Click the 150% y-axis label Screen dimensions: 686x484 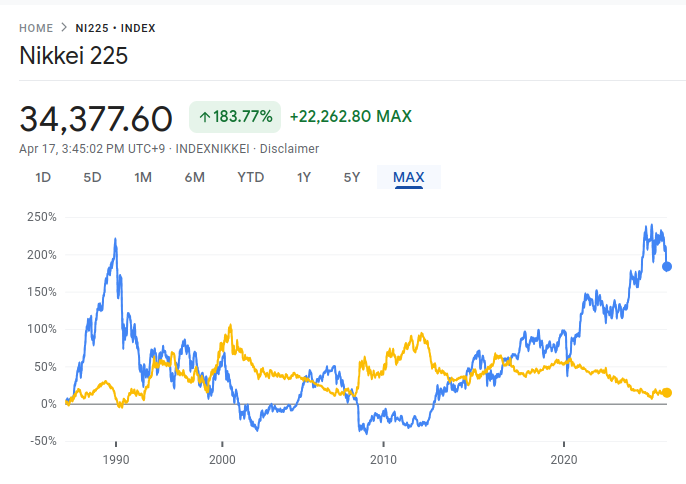tap(42, 292)
